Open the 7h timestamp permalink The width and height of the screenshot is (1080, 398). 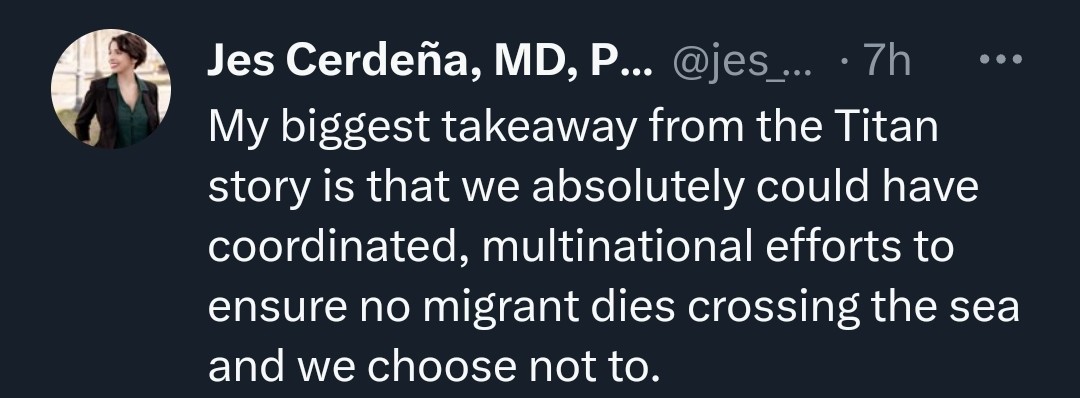887,62
